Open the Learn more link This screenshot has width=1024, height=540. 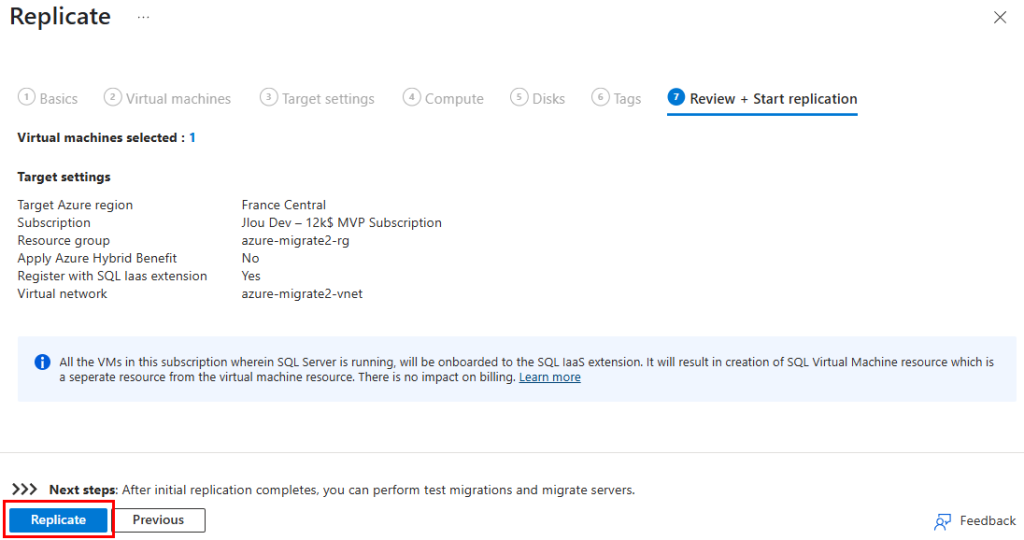tap(549, 377)
